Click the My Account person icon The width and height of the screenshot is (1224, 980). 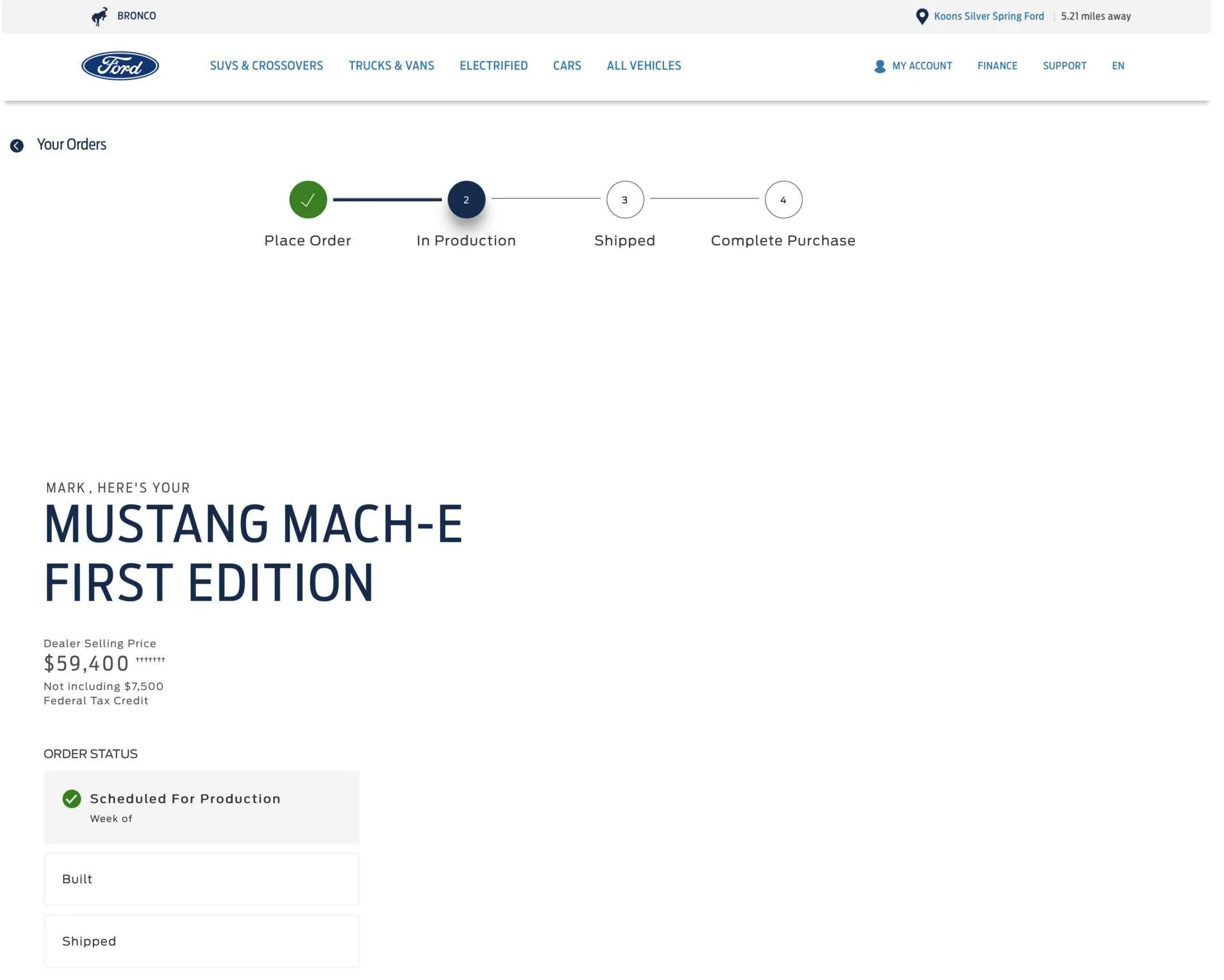[x=880, y=66]
